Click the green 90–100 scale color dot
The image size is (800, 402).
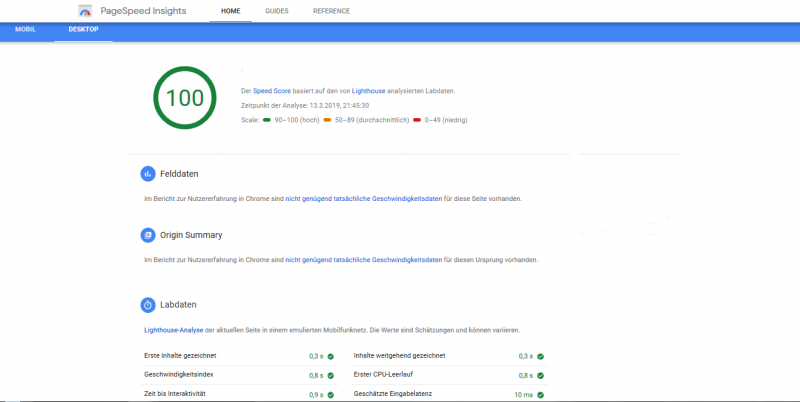pyautogui.click(x=266, y=119)
